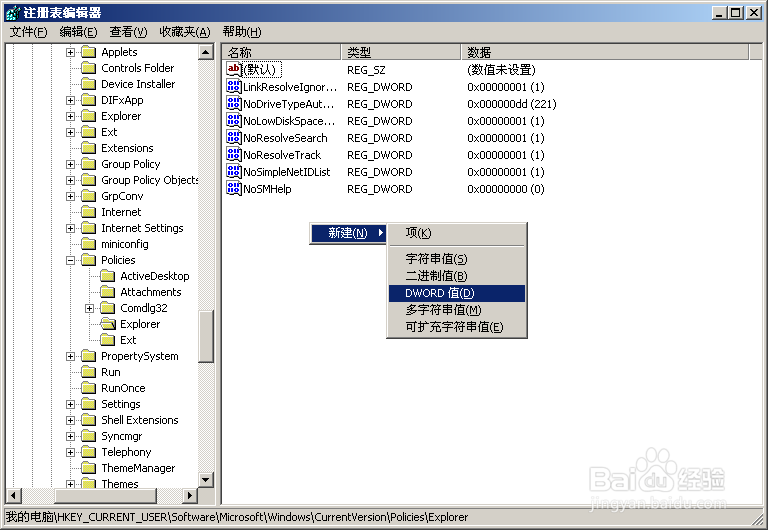
Task: Click the tree scrollbar down arrow
Action: click(x=206, y=480)
